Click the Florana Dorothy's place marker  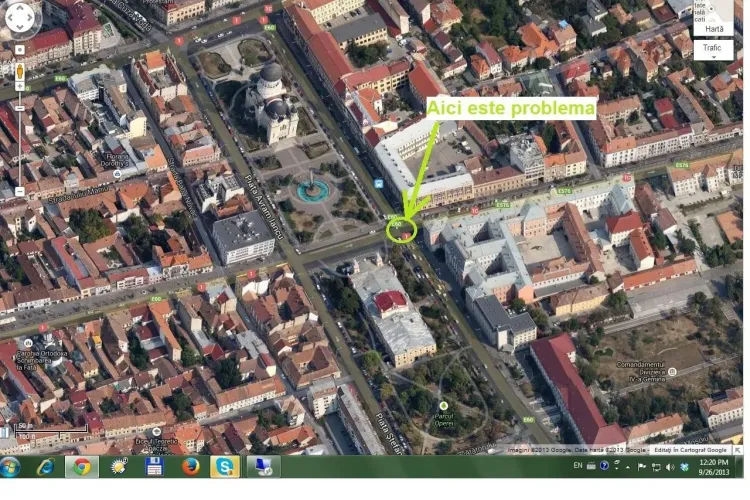point(117,173)
